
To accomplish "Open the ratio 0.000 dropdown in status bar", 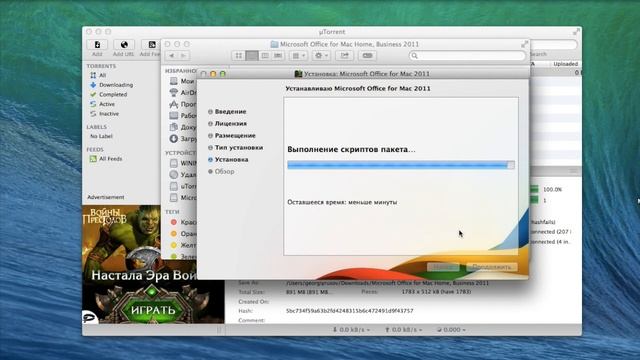I will click(451, 330).
